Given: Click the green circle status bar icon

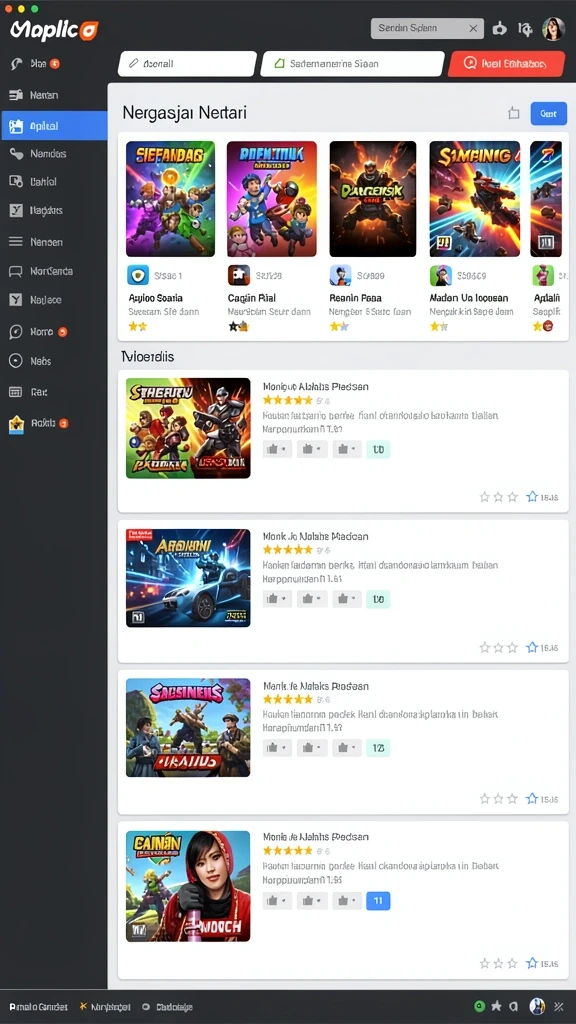Looking at the screenshot, I should click(x=479, y=1006).
